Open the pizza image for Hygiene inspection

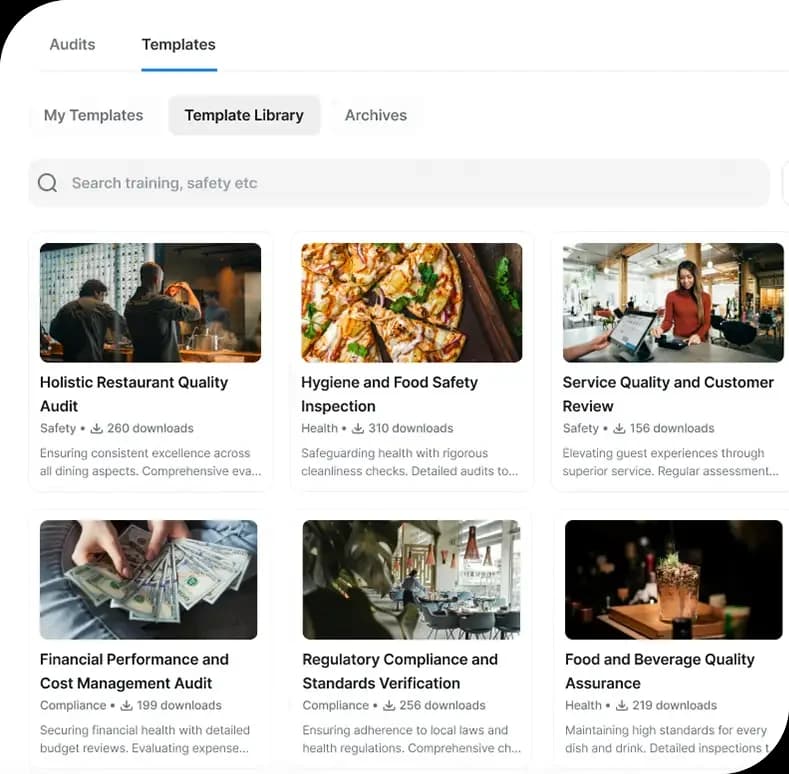tap(412, 302)
